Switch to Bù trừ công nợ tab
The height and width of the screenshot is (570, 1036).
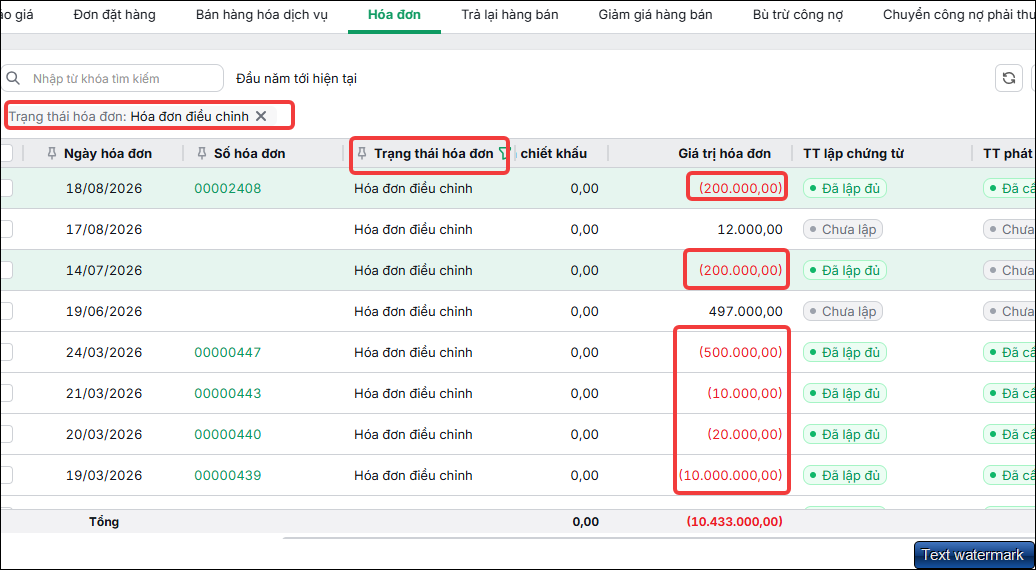797,15
